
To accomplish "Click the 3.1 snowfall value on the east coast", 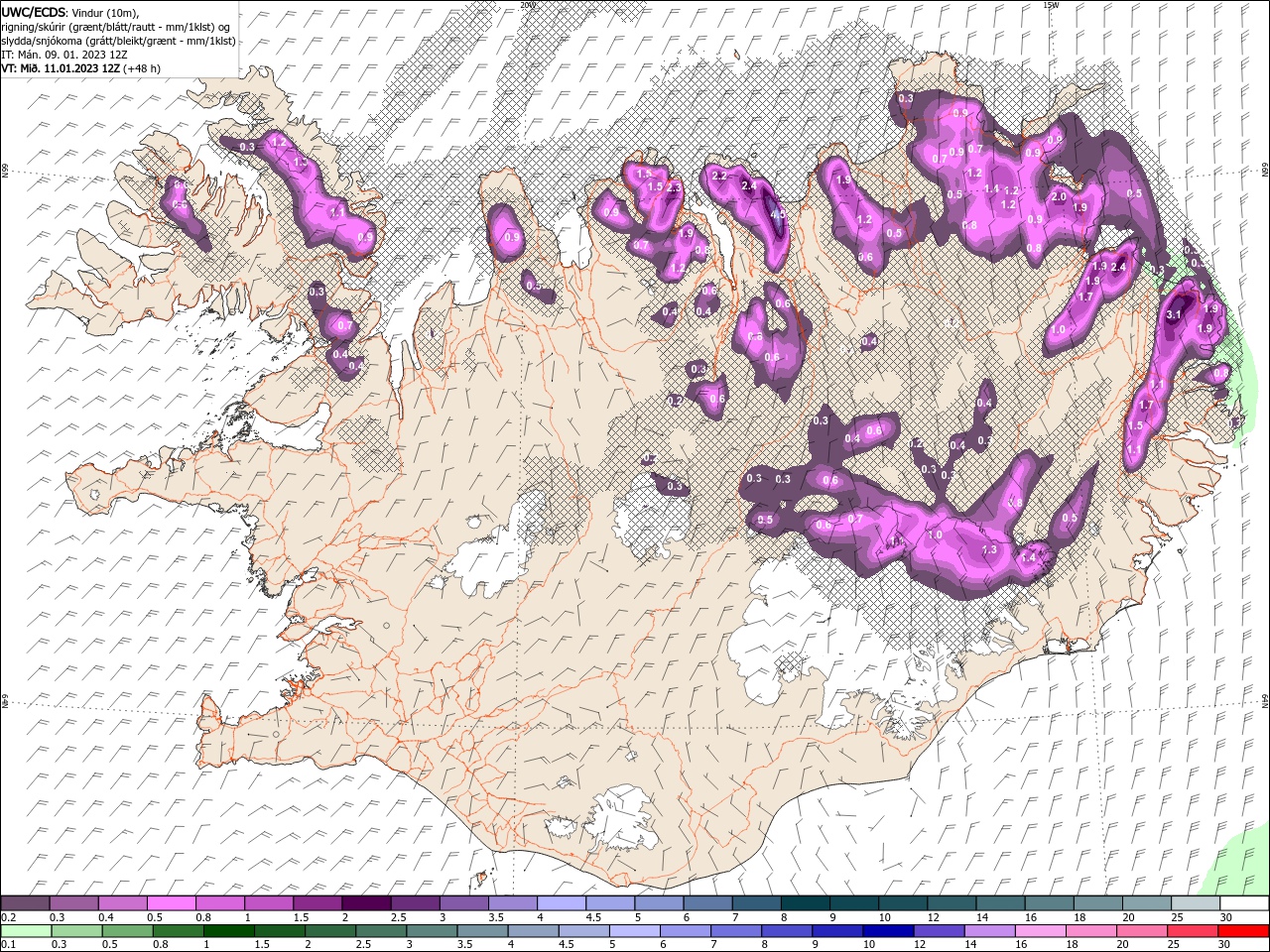I will click(x=1174, y=314).
